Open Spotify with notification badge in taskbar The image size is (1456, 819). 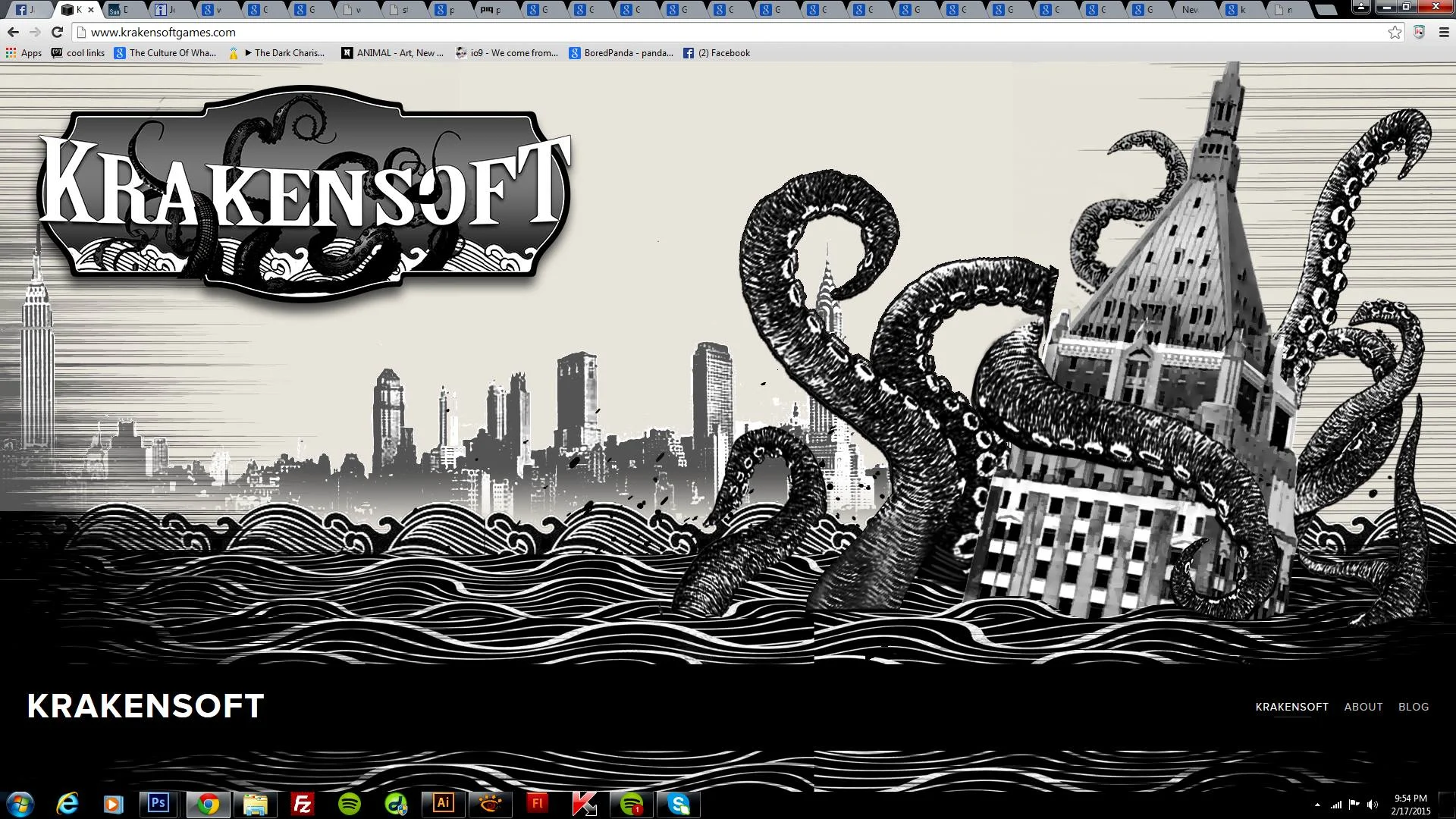tap(632, 804)
